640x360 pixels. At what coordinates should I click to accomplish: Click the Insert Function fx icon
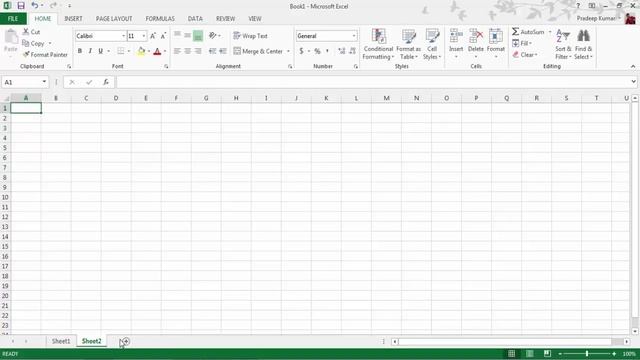point(106,82)
